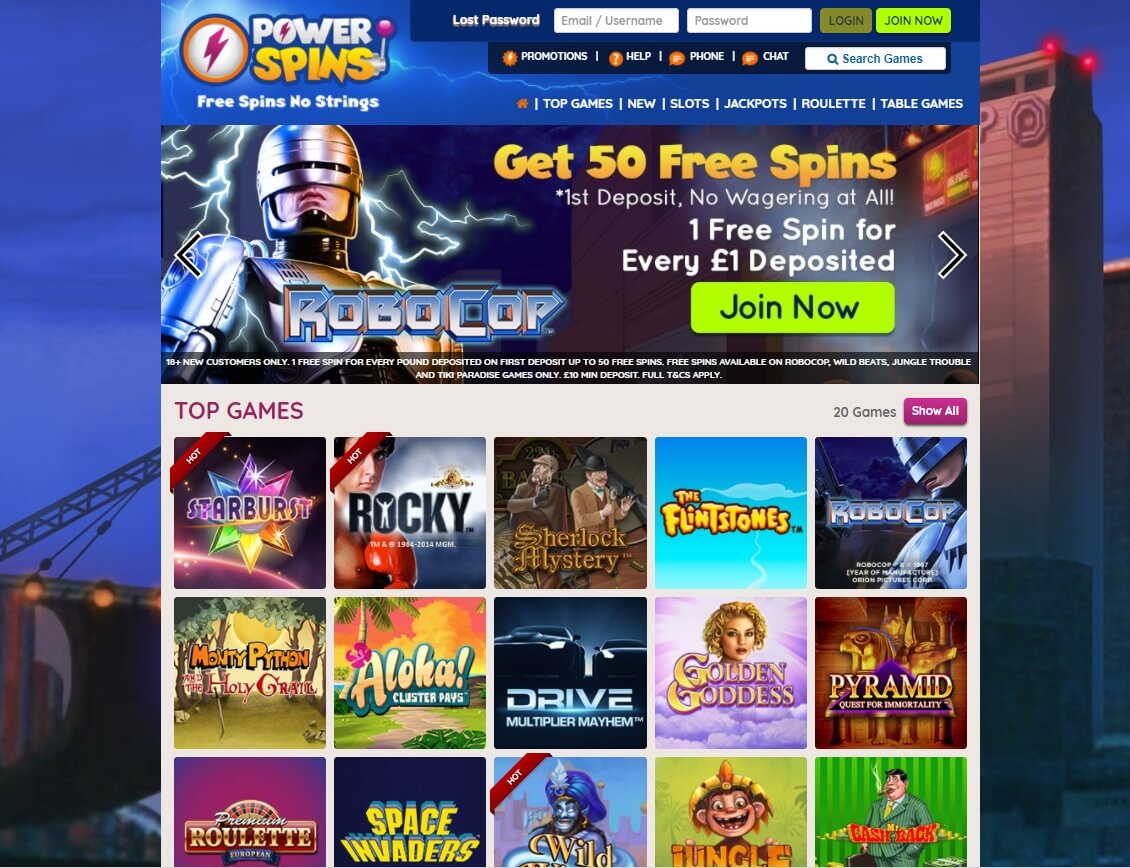1130x868 pixels.
Task: Click the green Join Now banner button
Action: 793,307
